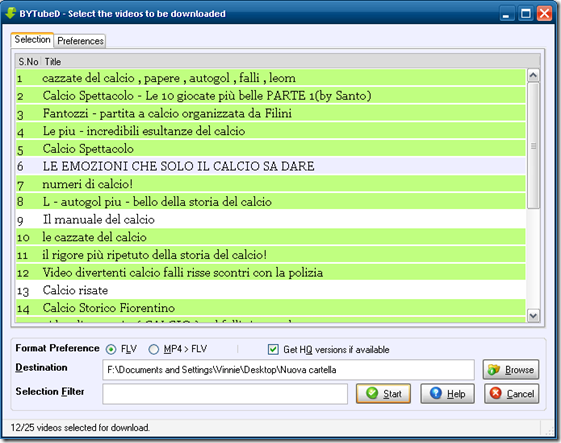Select row 'LE EMOZIONI CHE SOLO IL CALCIO SA DARE'
The height and width of the screenshot is (443, 561).
[270, 166]
